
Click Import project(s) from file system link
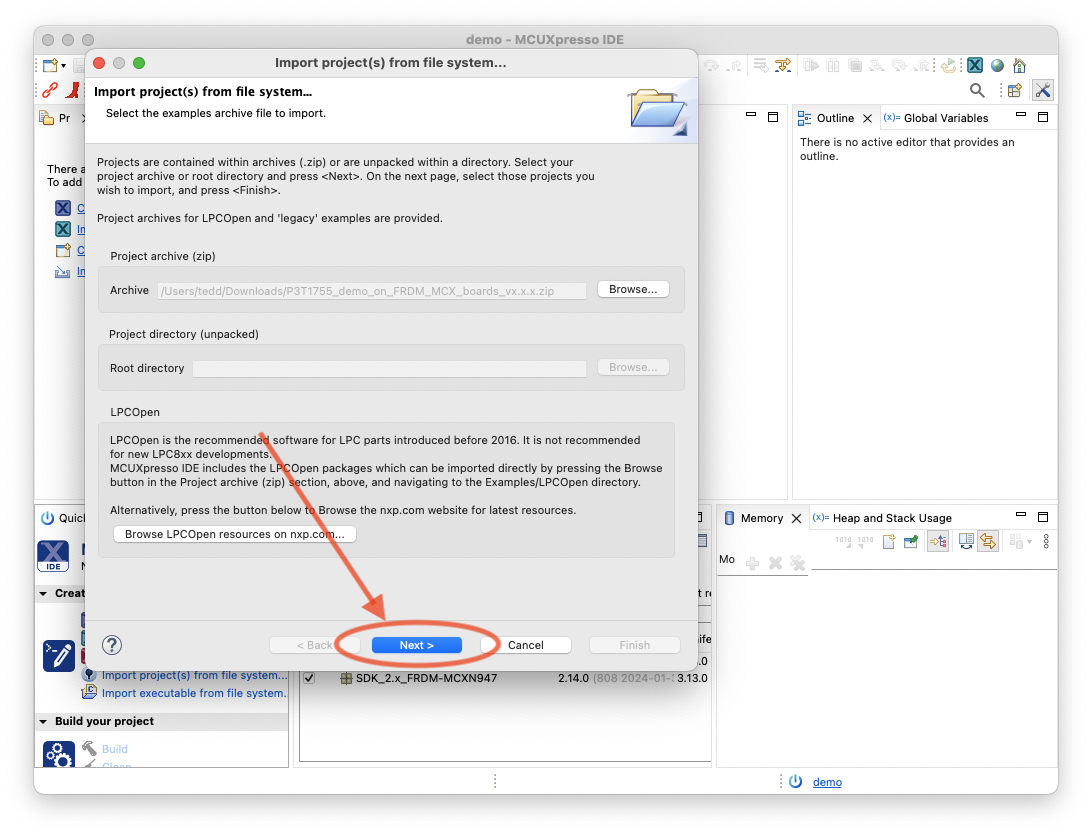point(194,675)
